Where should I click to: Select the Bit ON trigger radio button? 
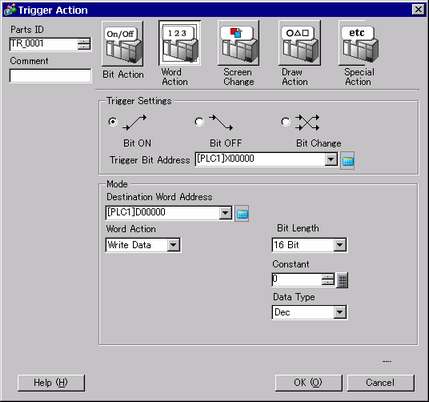click(x=113, y=122)
